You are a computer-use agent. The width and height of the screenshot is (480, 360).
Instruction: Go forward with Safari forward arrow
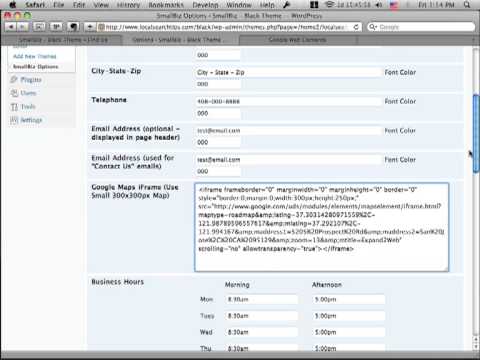(22, 27)
